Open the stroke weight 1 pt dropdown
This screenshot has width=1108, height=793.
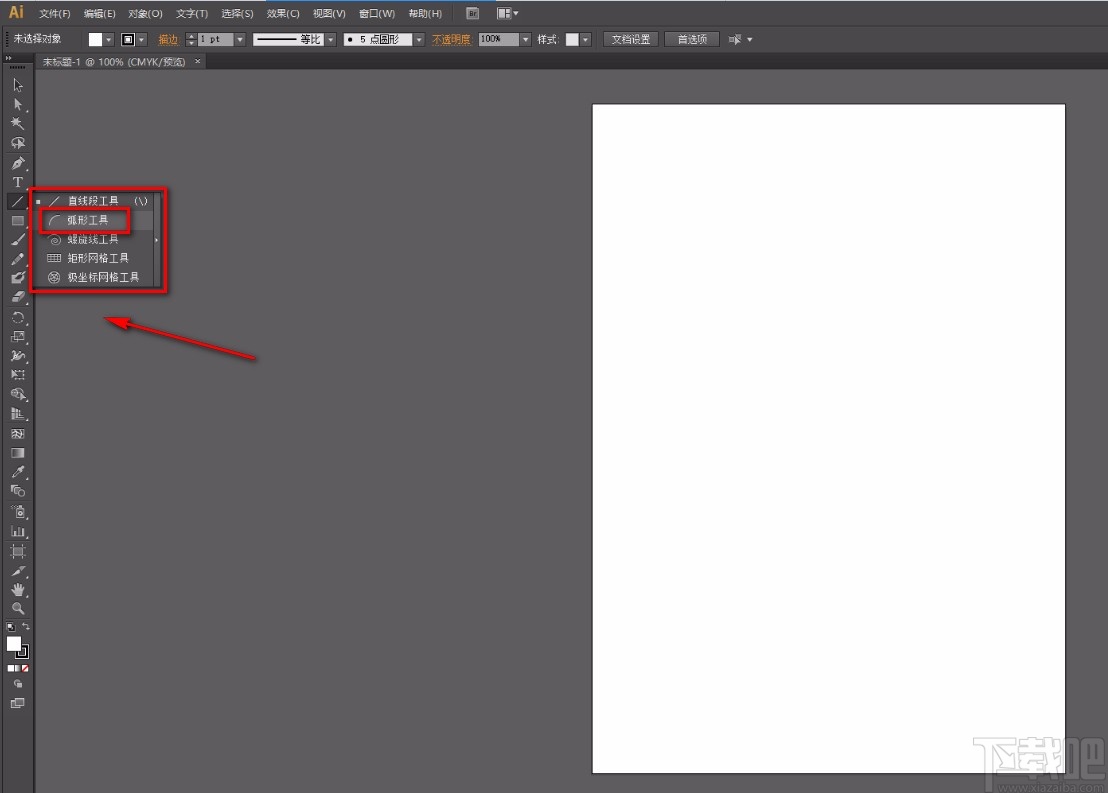(x=240, y=40)
